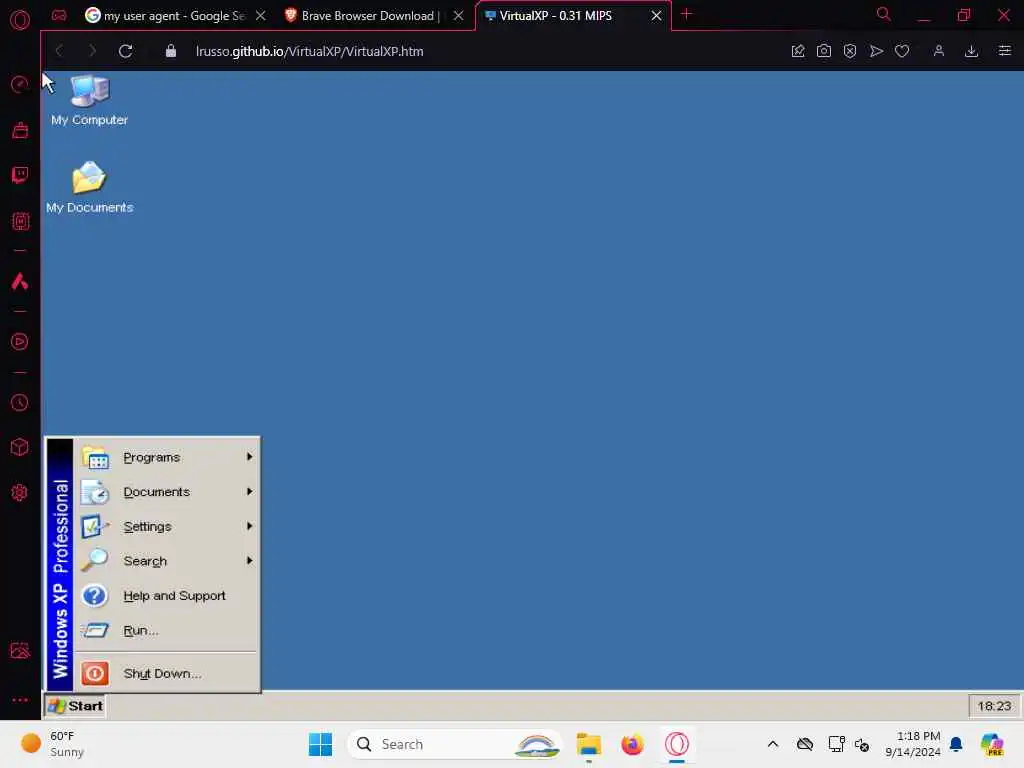The height and width of the screenshot is (768, 1024).
Task: Click the browser forward arrow
Action: (x=91, y=51)
